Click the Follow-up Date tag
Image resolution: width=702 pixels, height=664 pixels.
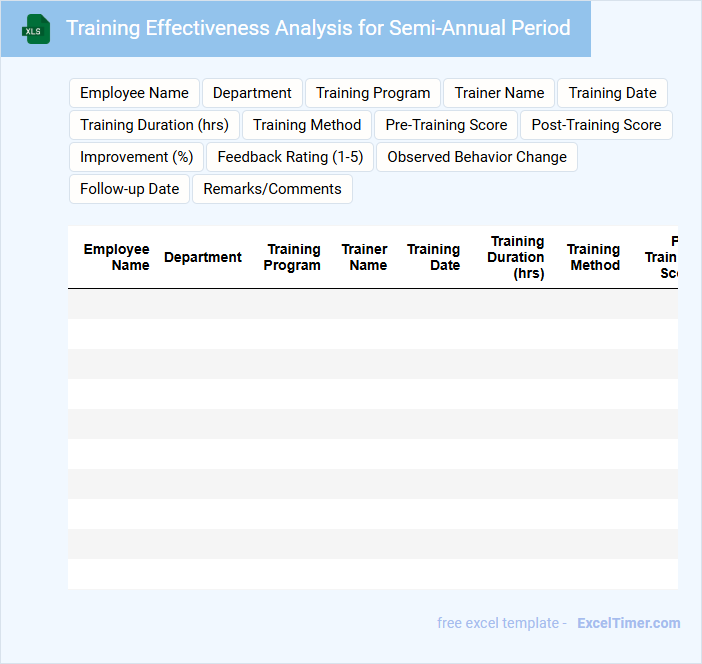click(x=129, y=189)
